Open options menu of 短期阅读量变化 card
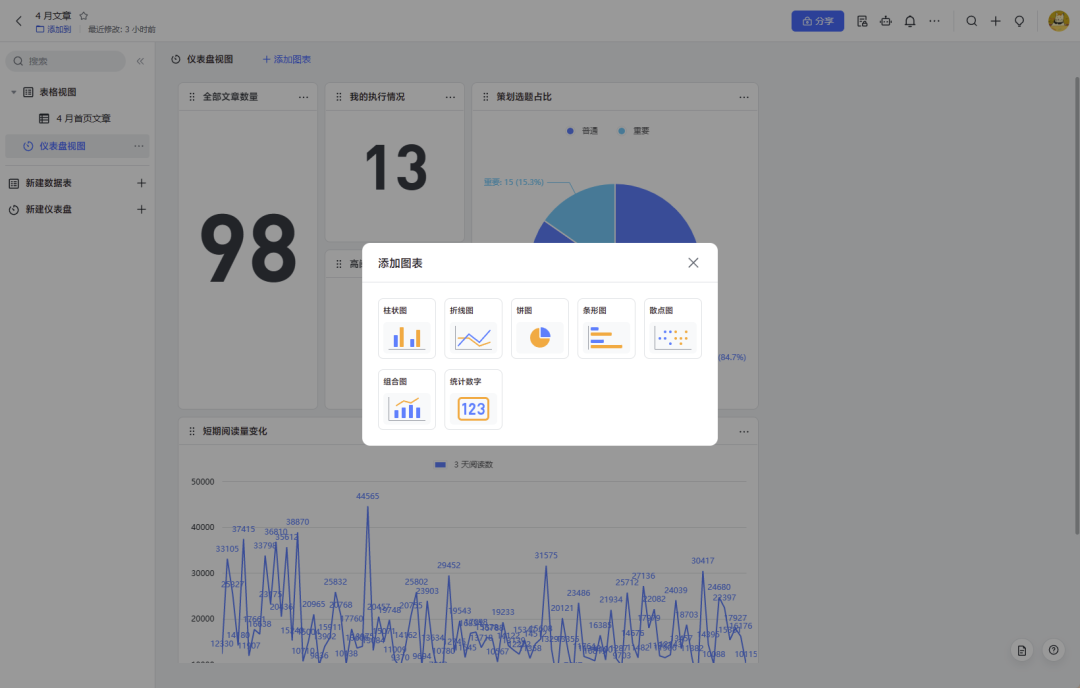1080x688 pixels. (744, 432)
